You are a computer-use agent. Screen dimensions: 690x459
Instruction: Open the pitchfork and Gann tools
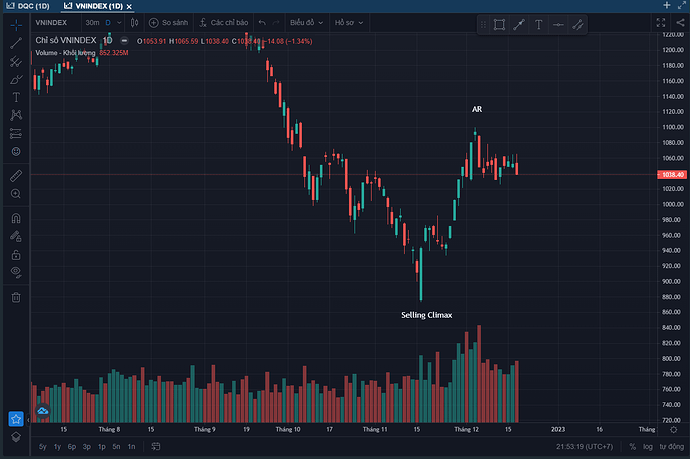16,61
